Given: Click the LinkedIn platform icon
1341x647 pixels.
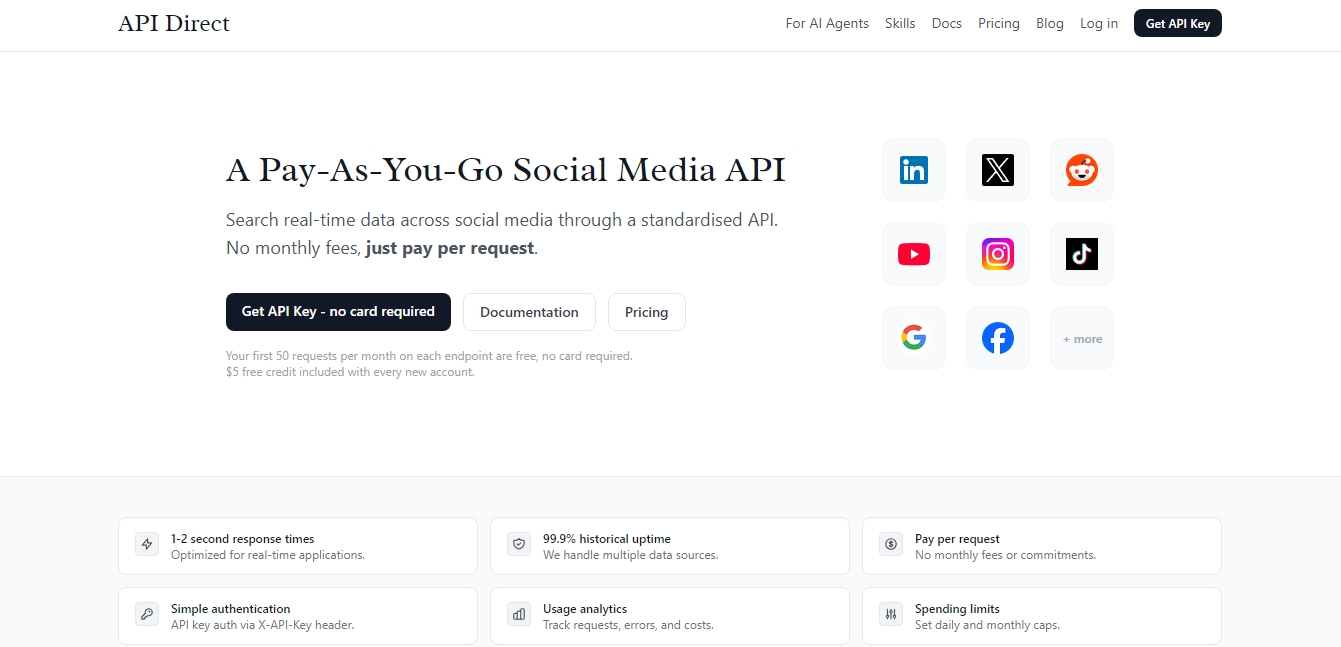Looking at the screenshot, I should coord(914,170).
